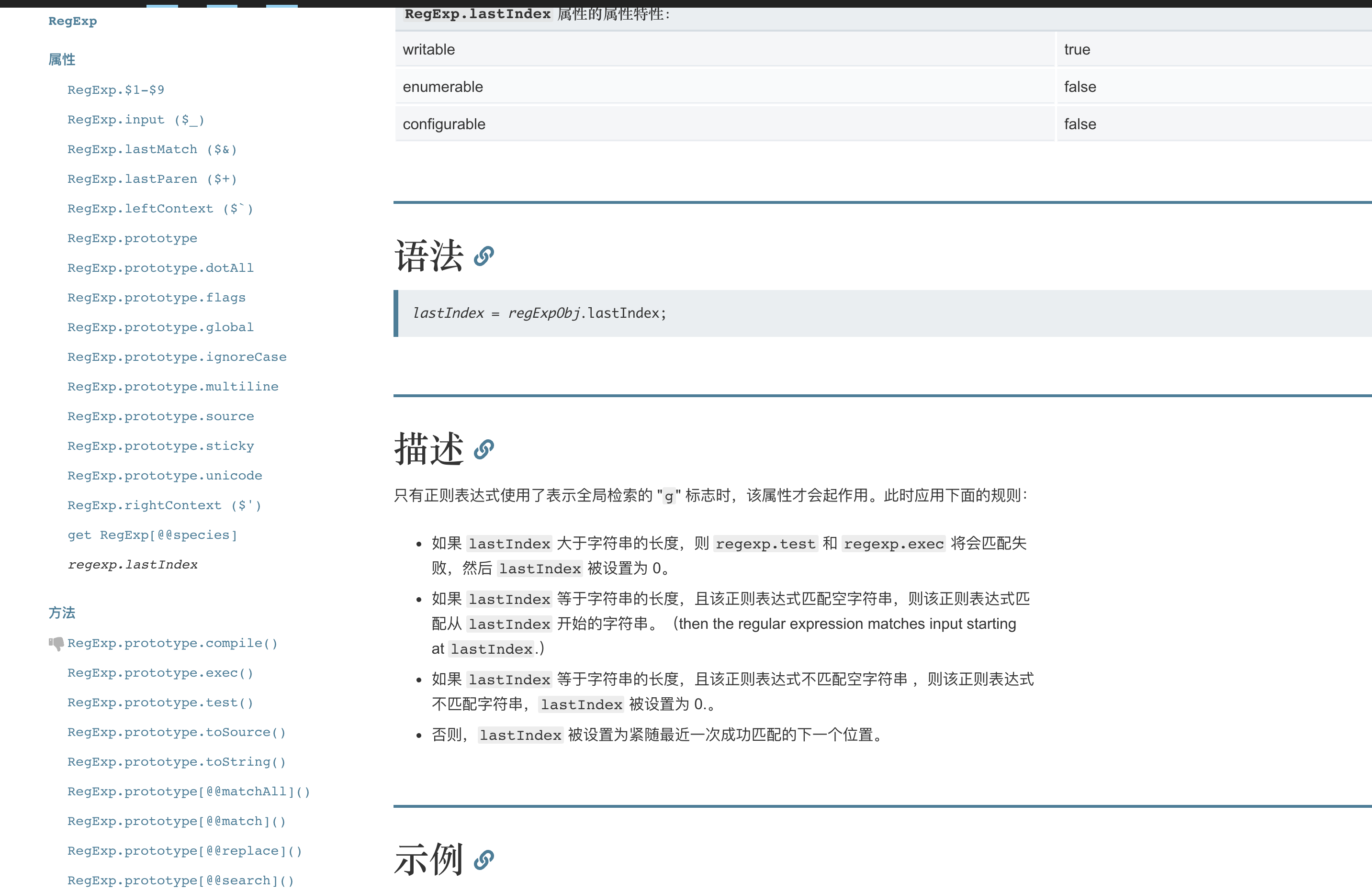
Task: Go to RegExp.prototype.exec() page
Action: point(160,673)
